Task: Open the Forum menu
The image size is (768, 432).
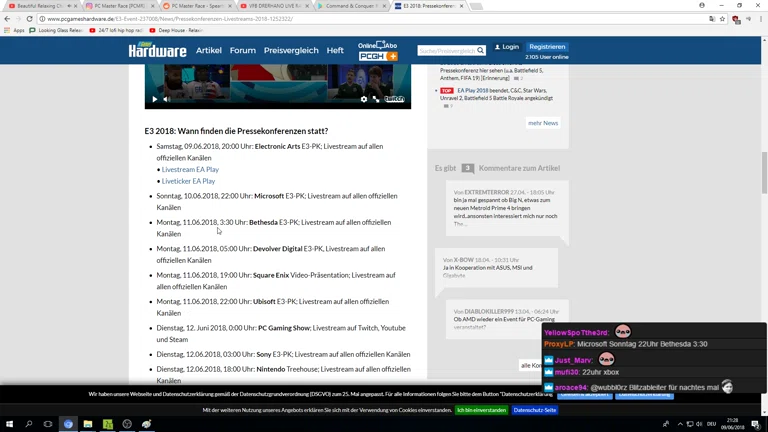Action: 243,50
